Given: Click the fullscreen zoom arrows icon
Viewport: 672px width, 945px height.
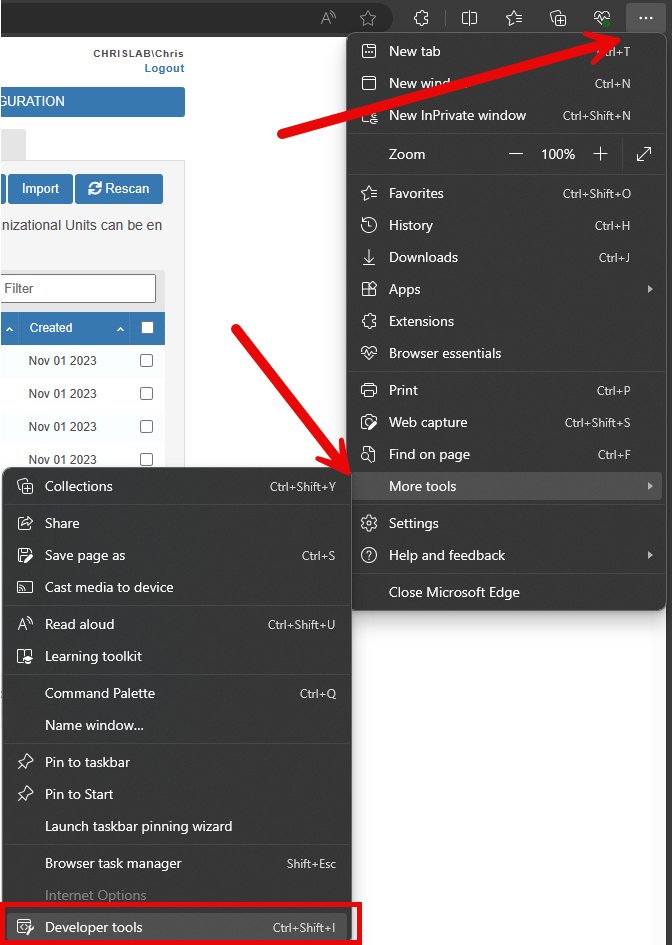Looking at the screenshot, I should click(644, 154).
